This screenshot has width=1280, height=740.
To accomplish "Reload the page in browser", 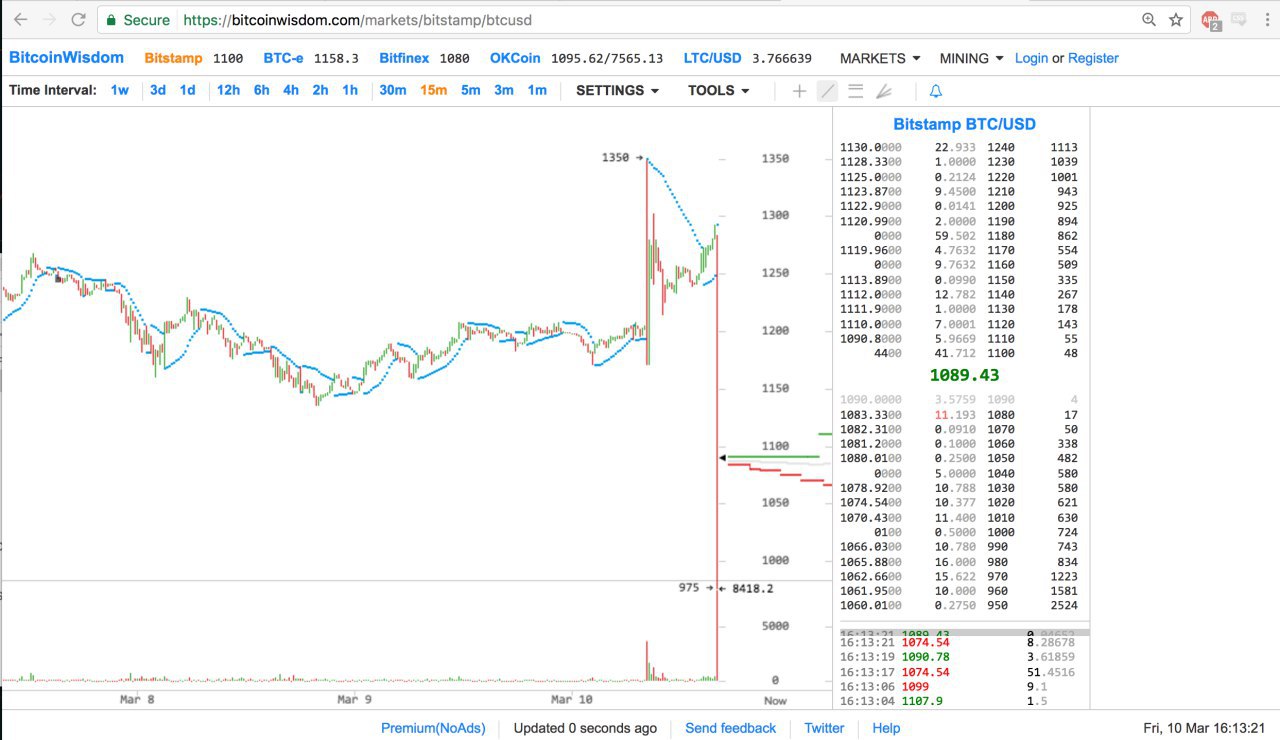I will pyautogui.click(x=78, y=19).
